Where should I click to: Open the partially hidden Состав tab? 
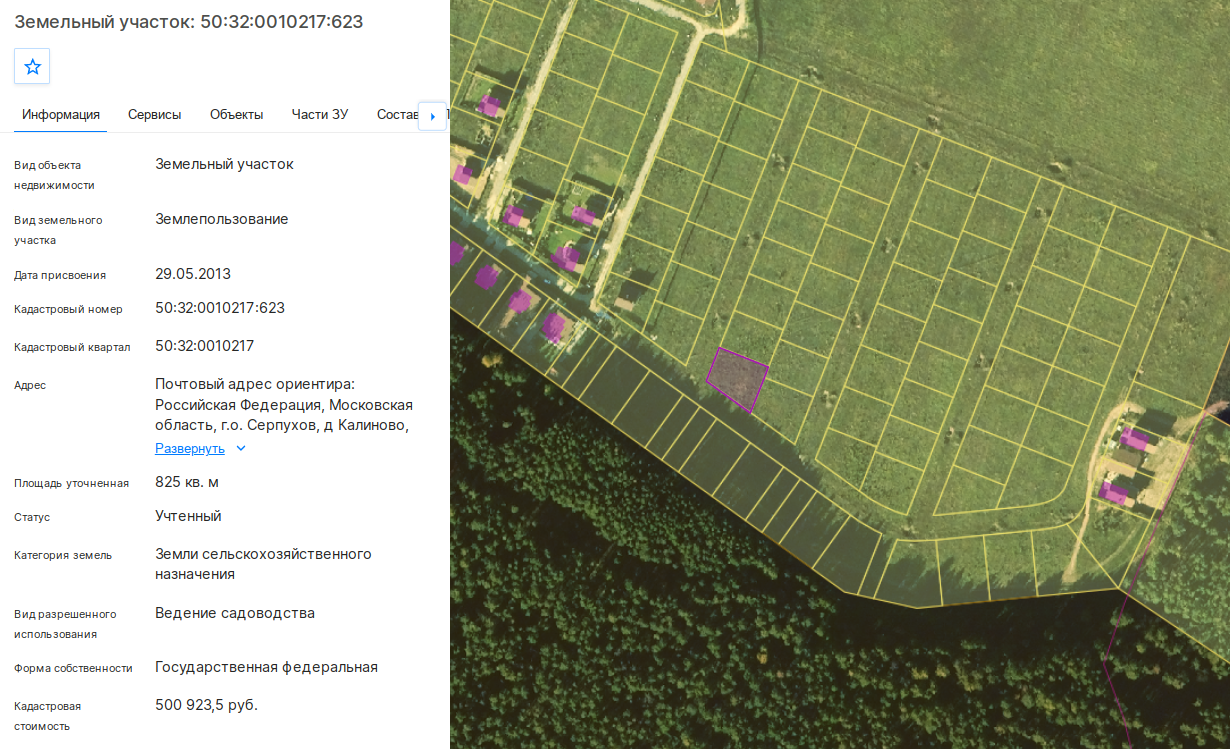point(397,114)
